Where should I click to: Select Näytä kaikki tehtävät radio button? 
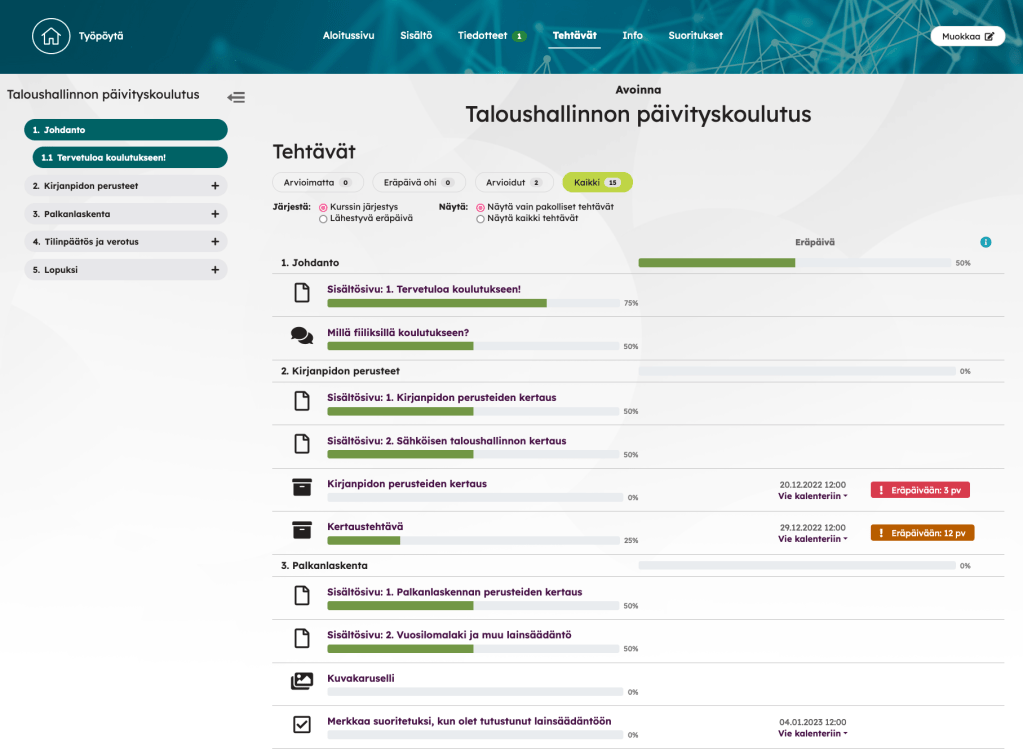[x=481, y=218]
